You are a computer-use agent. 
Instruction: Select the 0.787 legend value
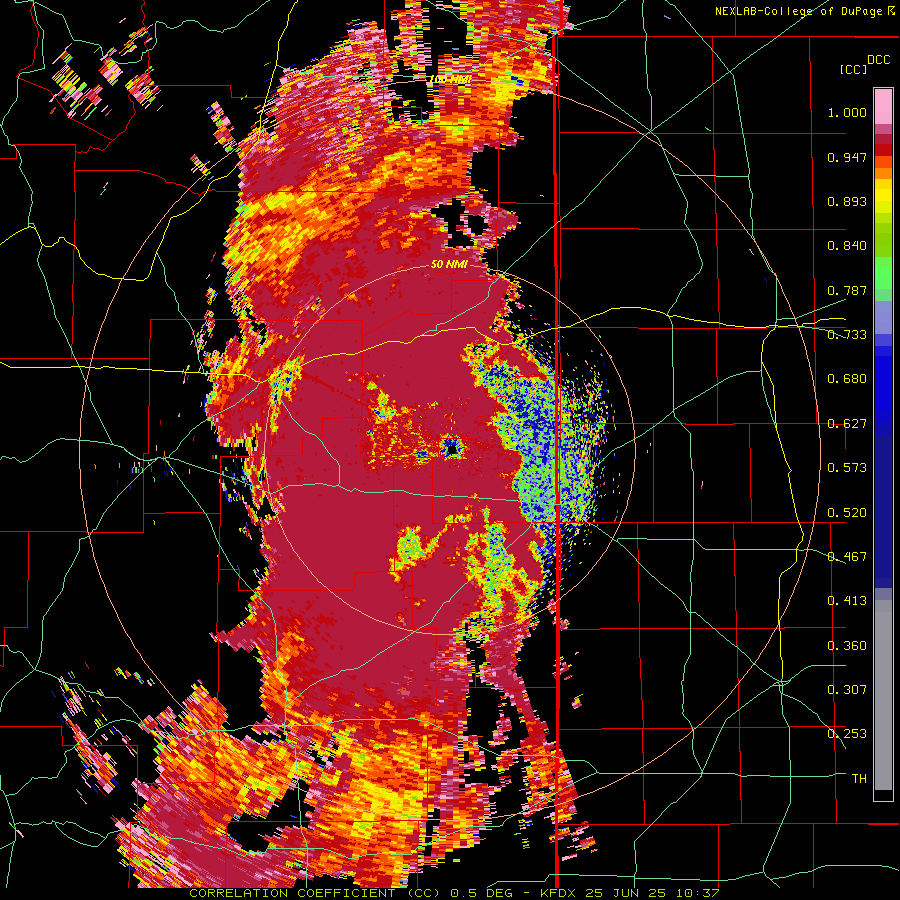coord(847,290)
